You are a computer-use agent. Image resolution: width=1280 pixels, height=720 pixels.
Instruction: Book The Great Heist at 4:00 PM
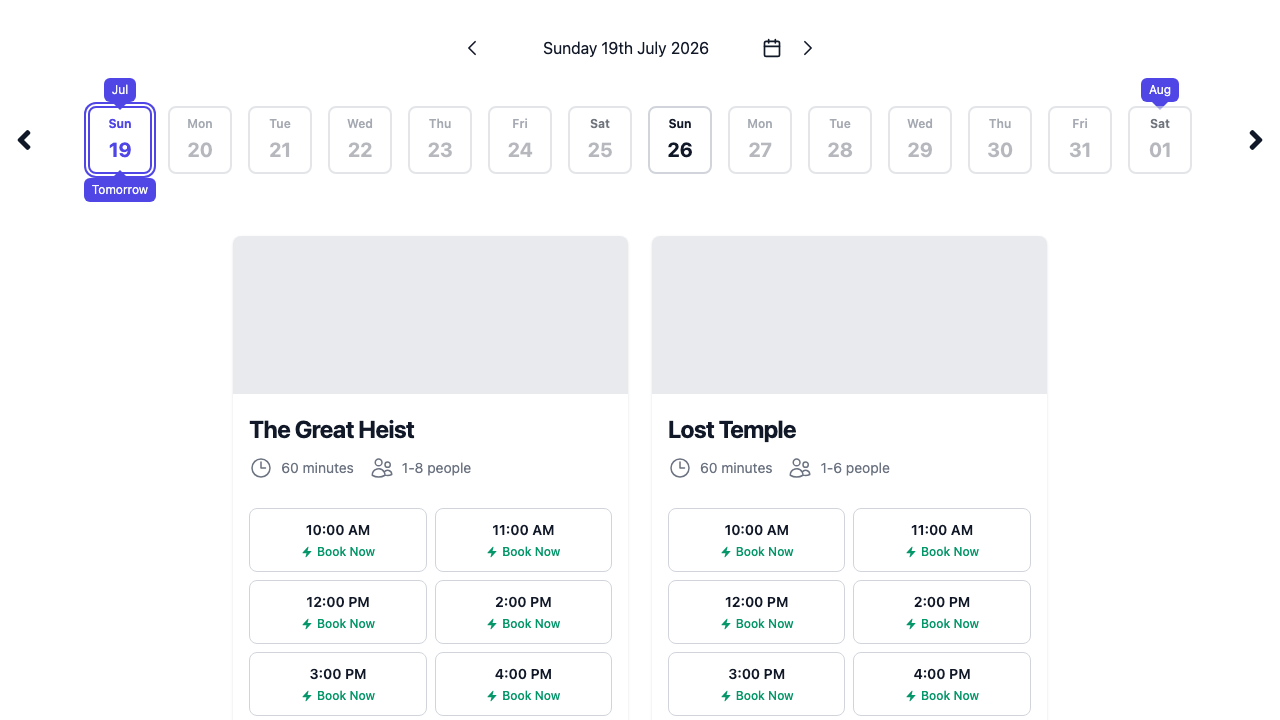point(523,684)
